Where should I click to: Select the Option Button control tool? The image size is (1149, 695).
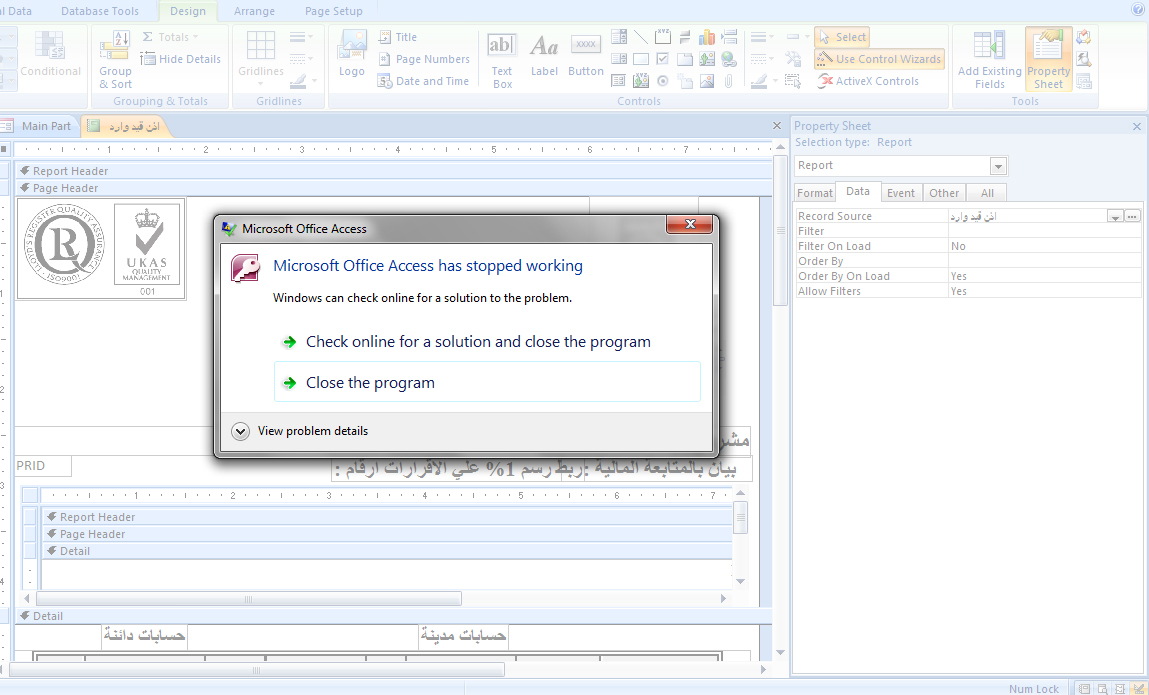point(663,81)
